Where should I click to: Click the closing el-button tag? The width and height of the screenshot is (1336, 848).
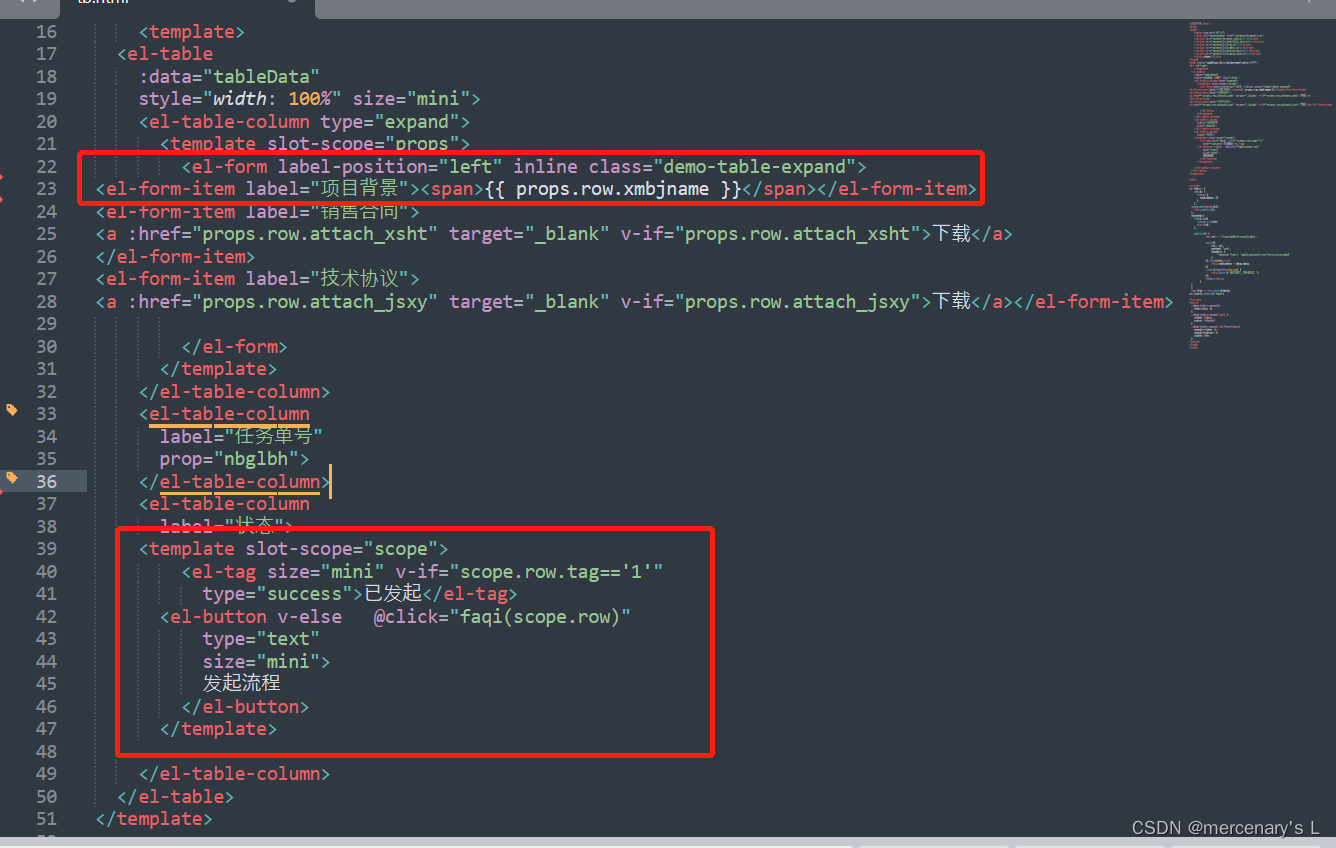[245, 706]
